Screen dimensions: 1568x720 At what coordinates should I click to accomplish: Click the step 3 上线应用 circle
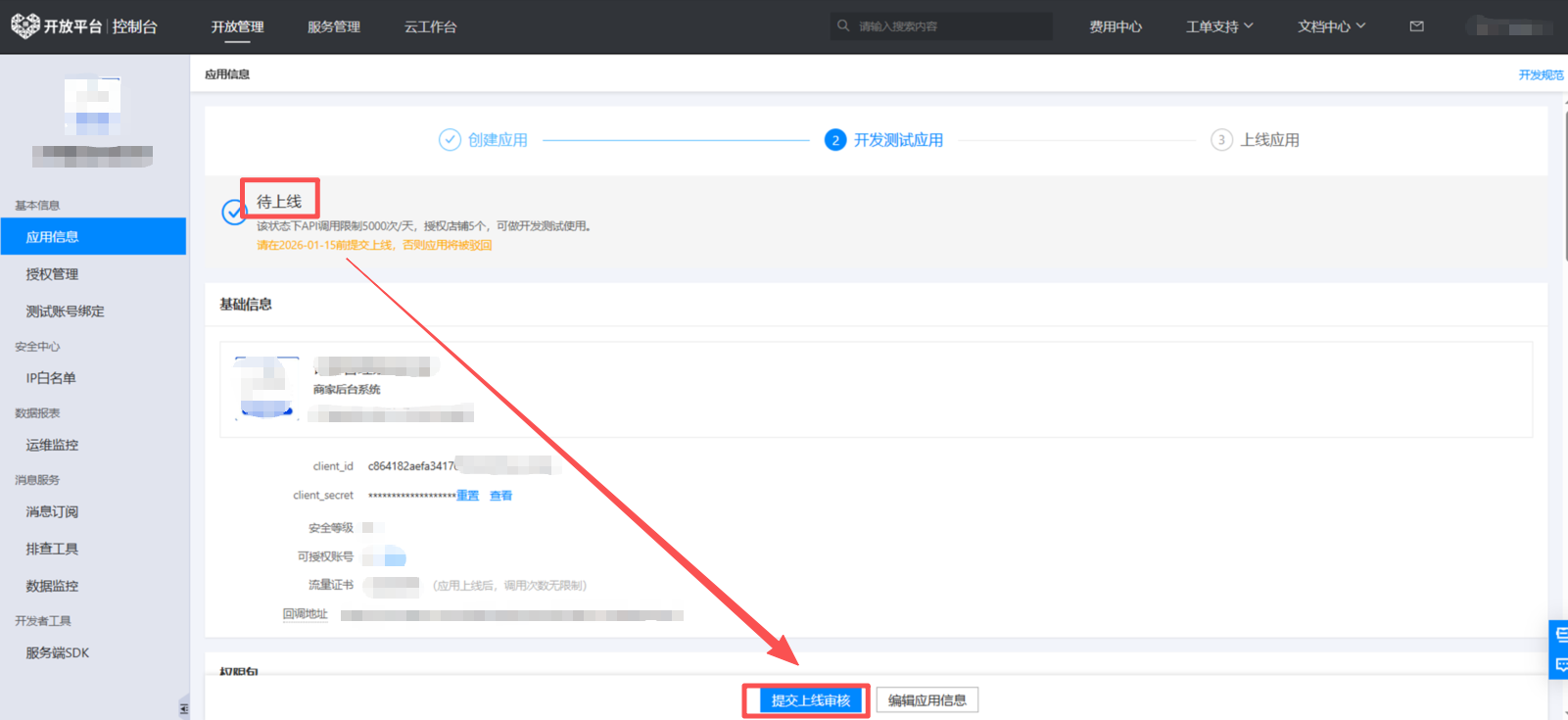pyautogui.click(x=1221, y=140)
